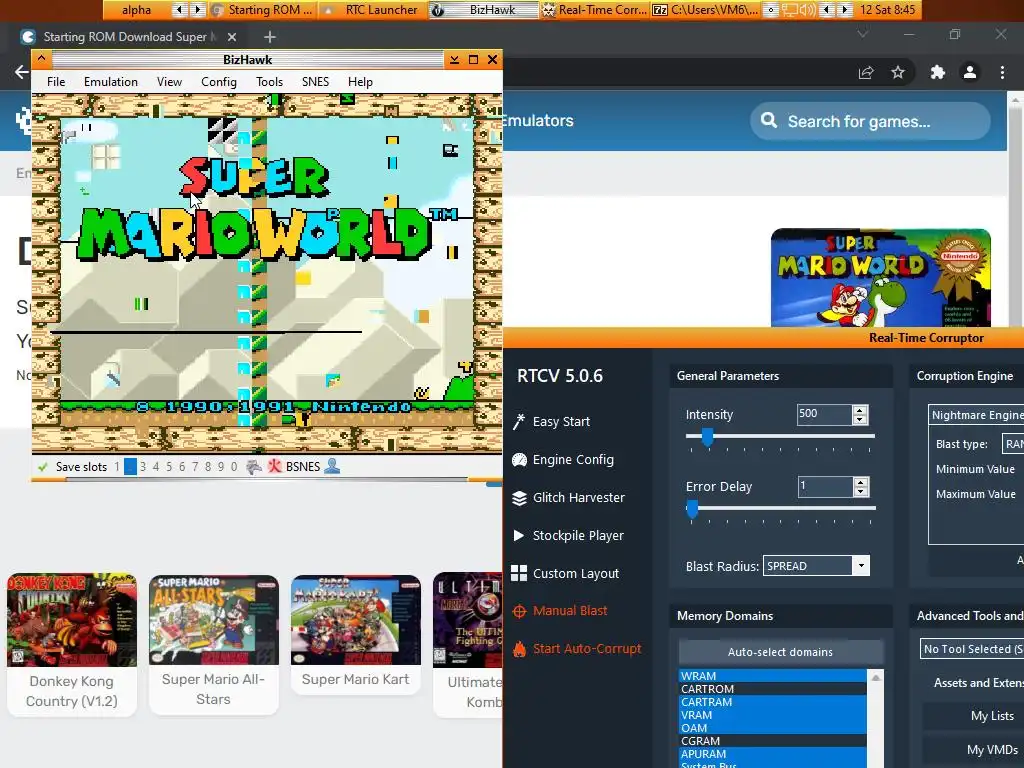Select save slot 7 in BizHawk
Image resolution: width=1024 pixels, height=768 pixels.
195,467
